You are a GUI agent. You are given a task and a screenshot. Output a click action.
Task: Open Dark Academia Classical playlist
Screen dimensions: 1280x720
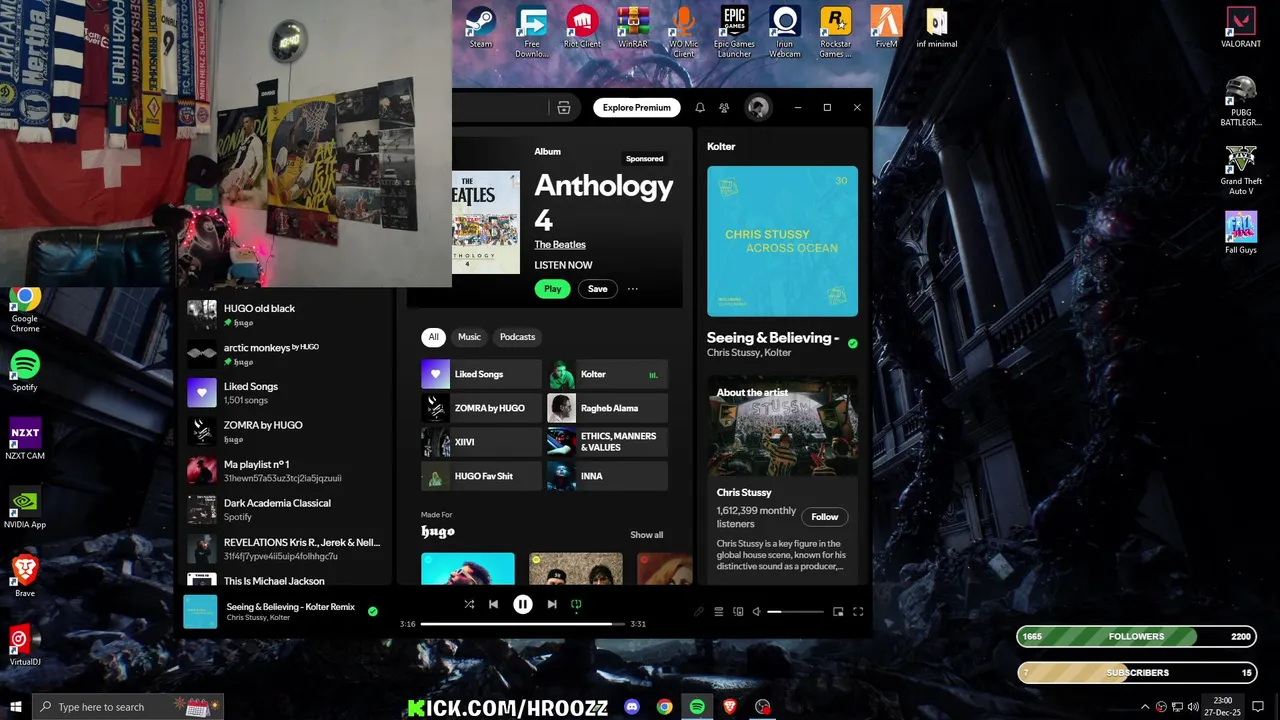coord(285,510)
